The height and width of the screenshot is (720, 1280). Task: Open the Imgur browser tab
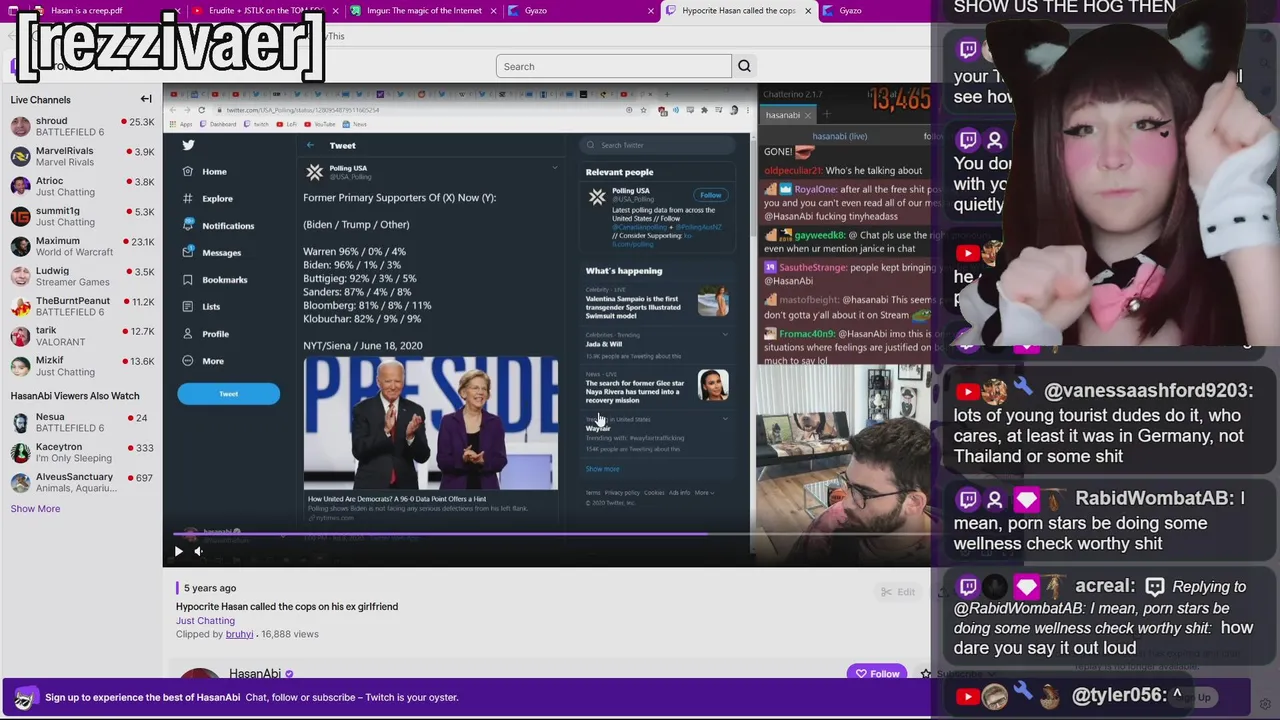coord(424,11)
